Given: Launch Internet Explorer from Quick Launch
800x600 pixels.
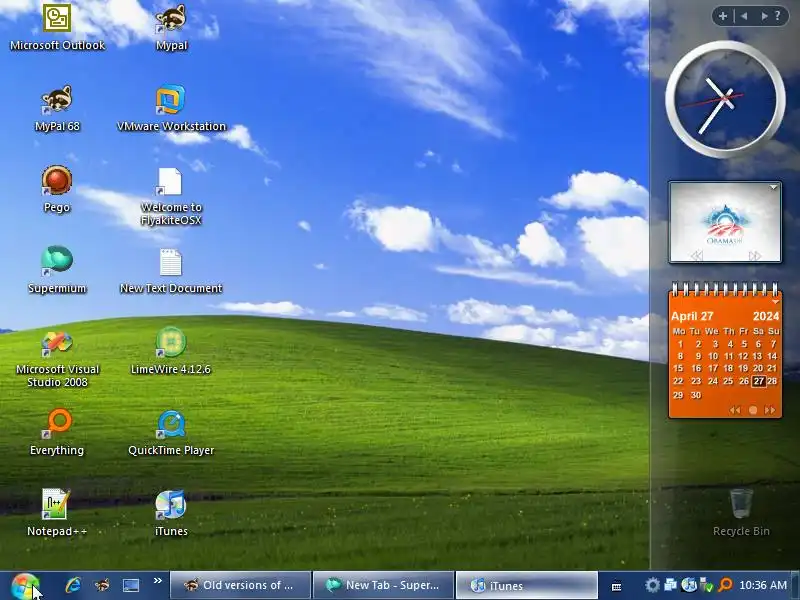Looking at the screenshot, I should 73,585.
